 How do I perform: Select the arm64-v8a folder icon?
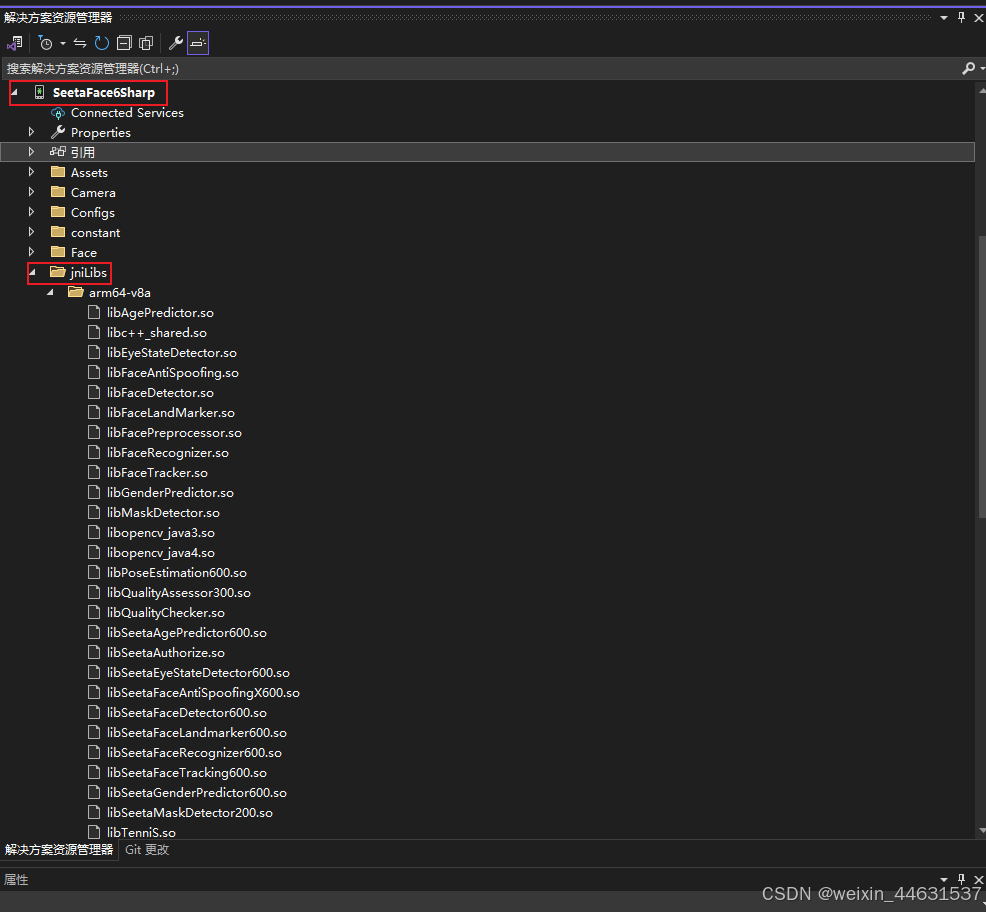pos(76,292)
